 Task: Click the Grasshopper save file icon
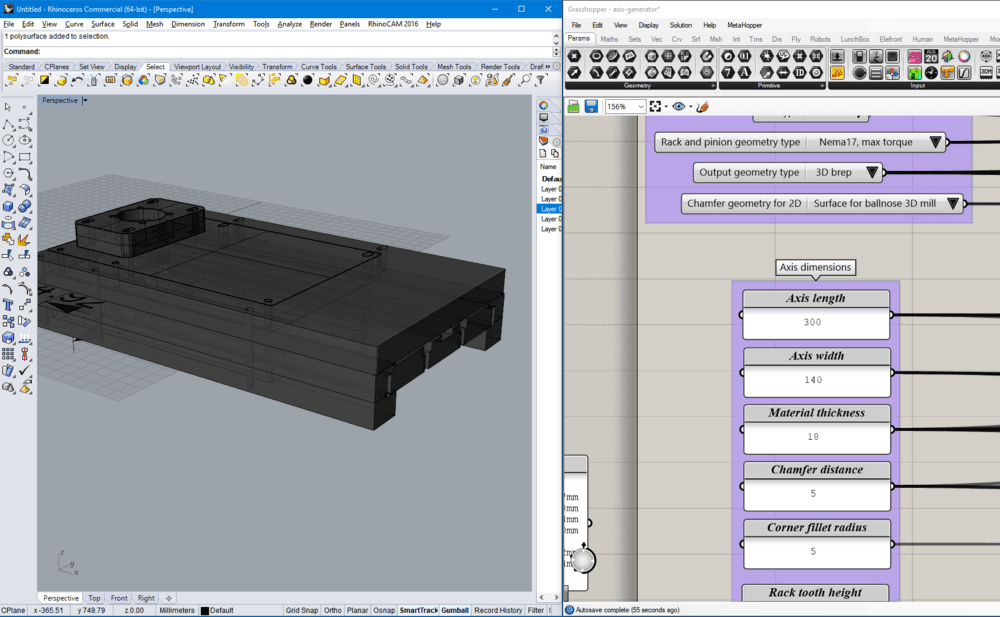[x=591, y=106]
